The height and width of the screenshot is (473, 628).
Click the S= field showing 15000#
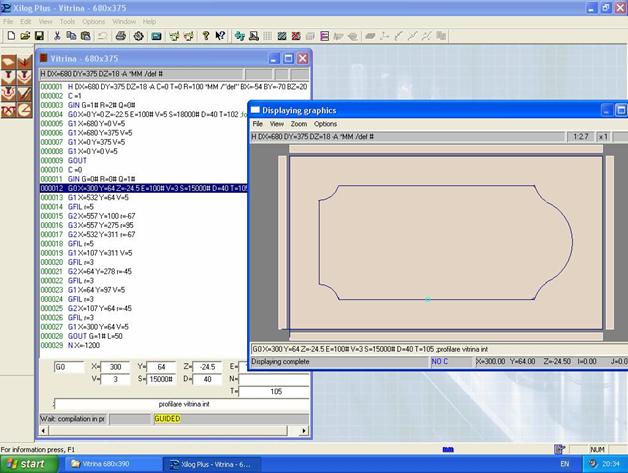[x=163, y=379]
